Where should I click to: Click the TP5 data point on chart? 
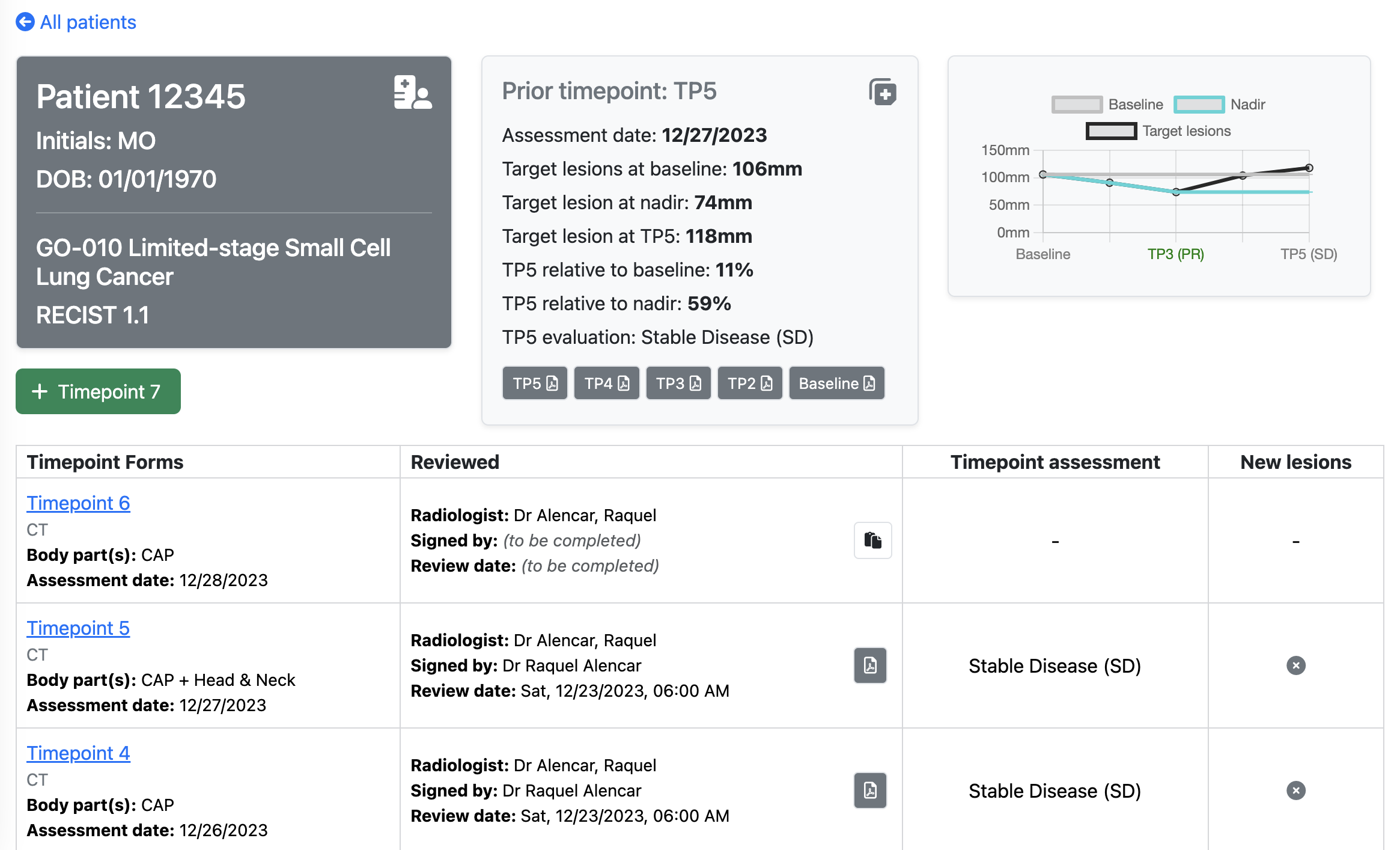(1309, 168)
